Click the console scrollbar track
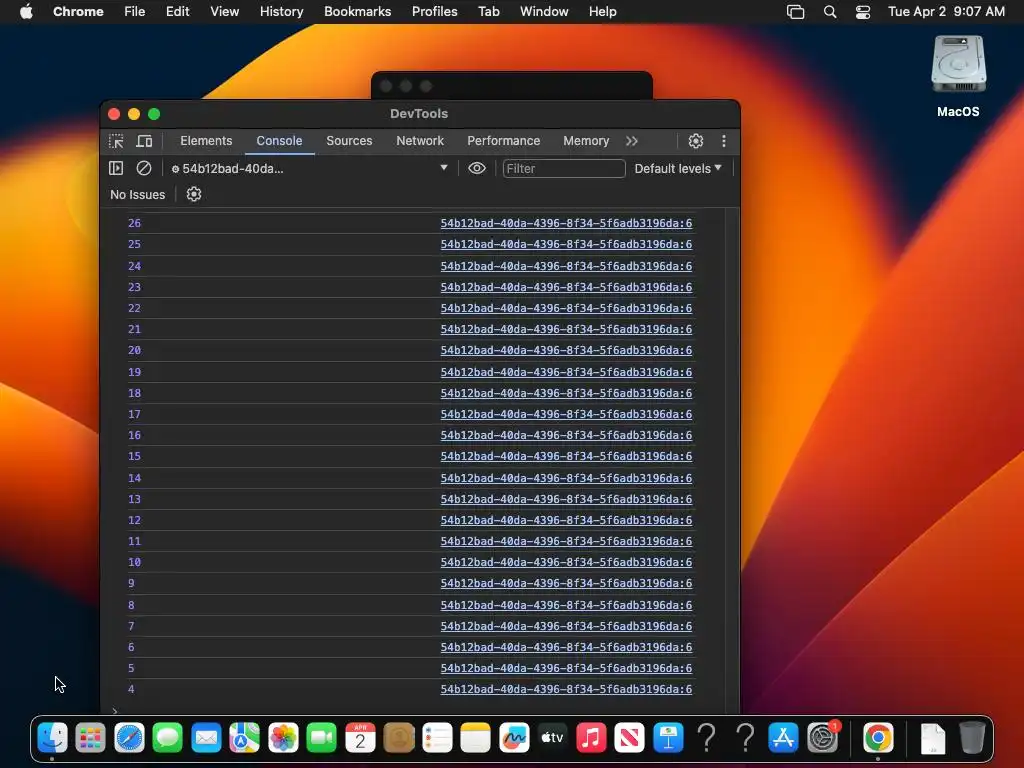This screenshot has height=768, width=1024. coord(732,460)
